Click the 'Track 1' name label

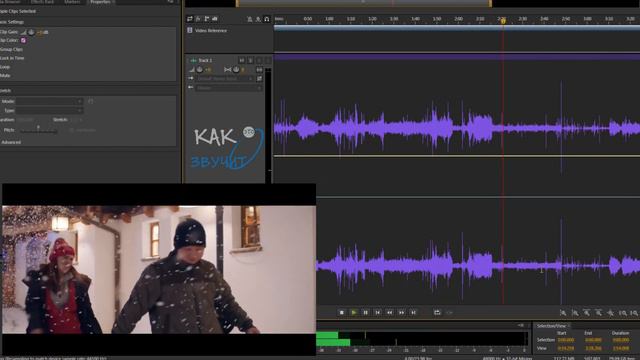click(205, 60)
